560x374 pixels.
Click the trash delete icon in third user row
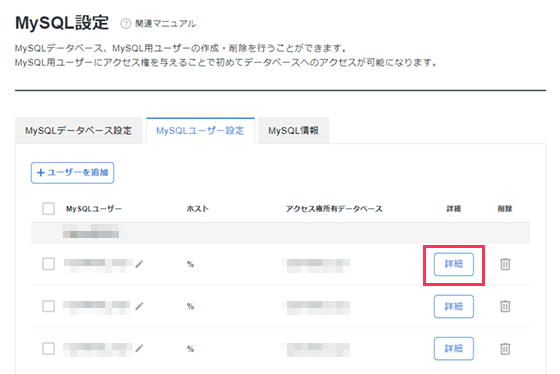tap(505, 349)
